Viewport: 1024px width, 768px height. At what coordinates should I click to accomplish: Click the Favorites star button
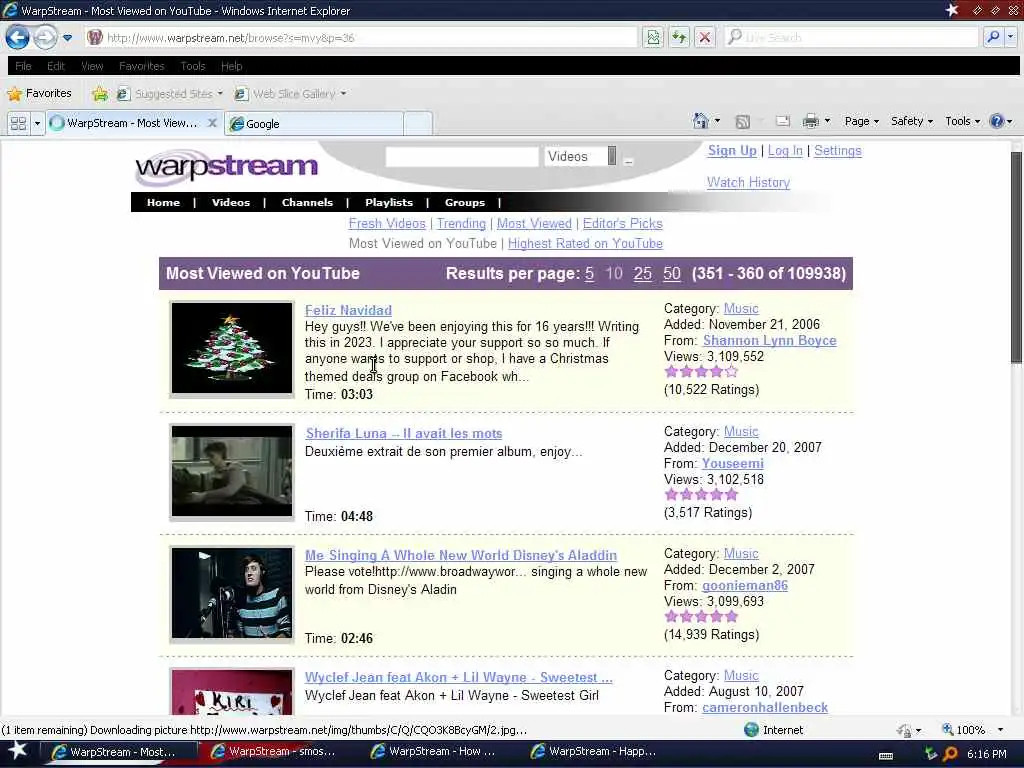39,93
